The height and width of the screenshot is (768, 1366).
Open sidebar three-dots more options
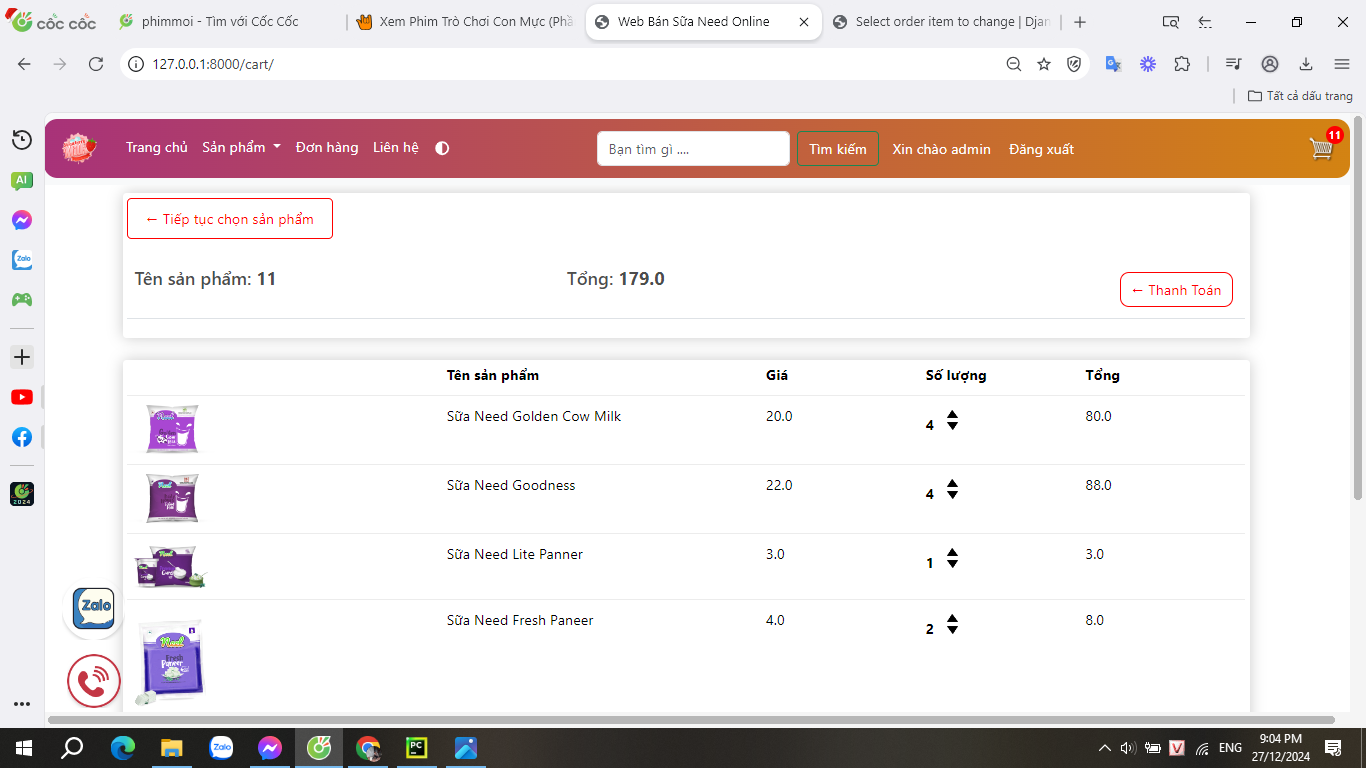pos(22,704)
